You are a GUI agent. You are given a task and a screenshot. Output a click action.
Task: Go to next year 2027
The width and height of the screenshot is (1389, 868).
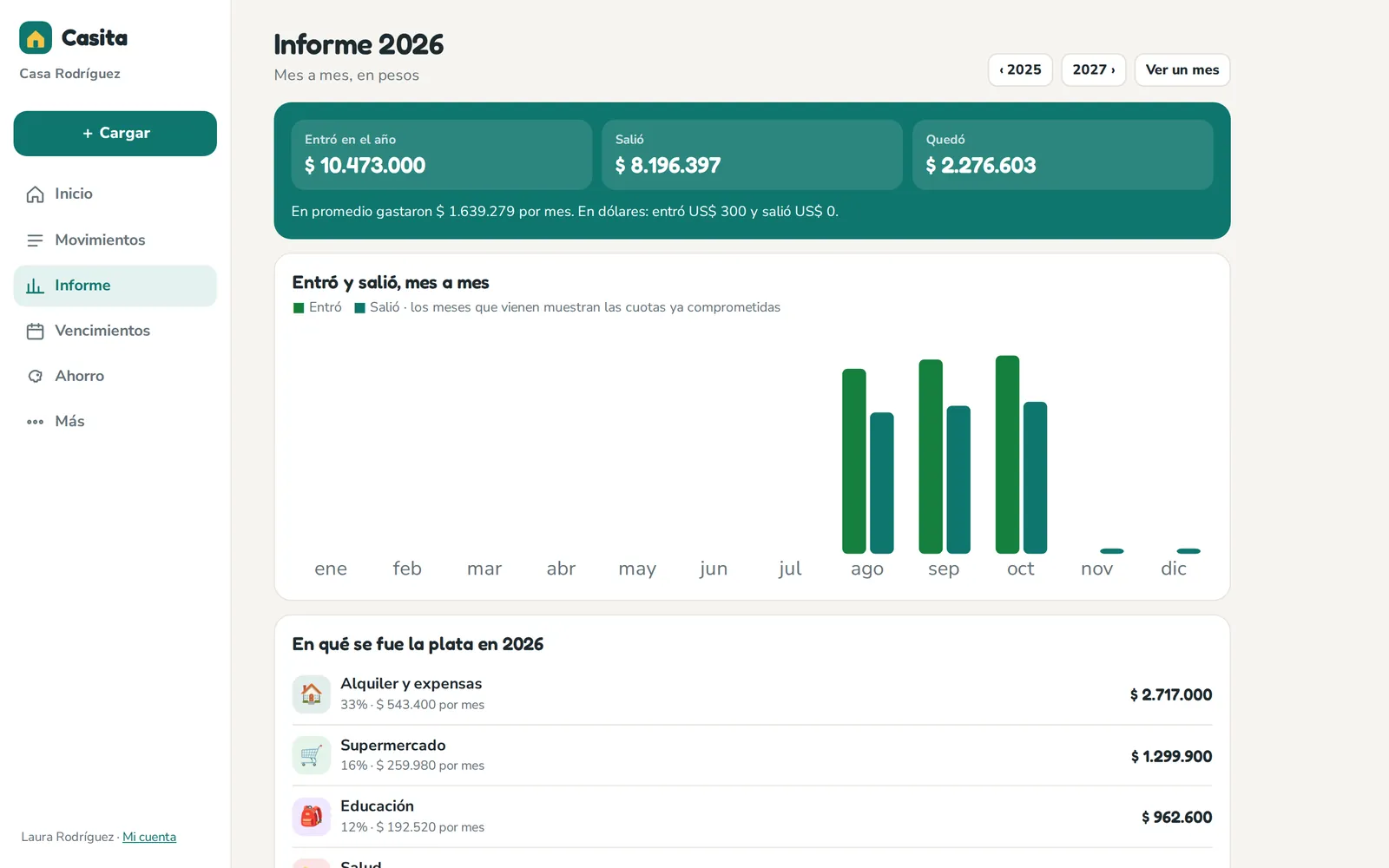(1094, 70)
